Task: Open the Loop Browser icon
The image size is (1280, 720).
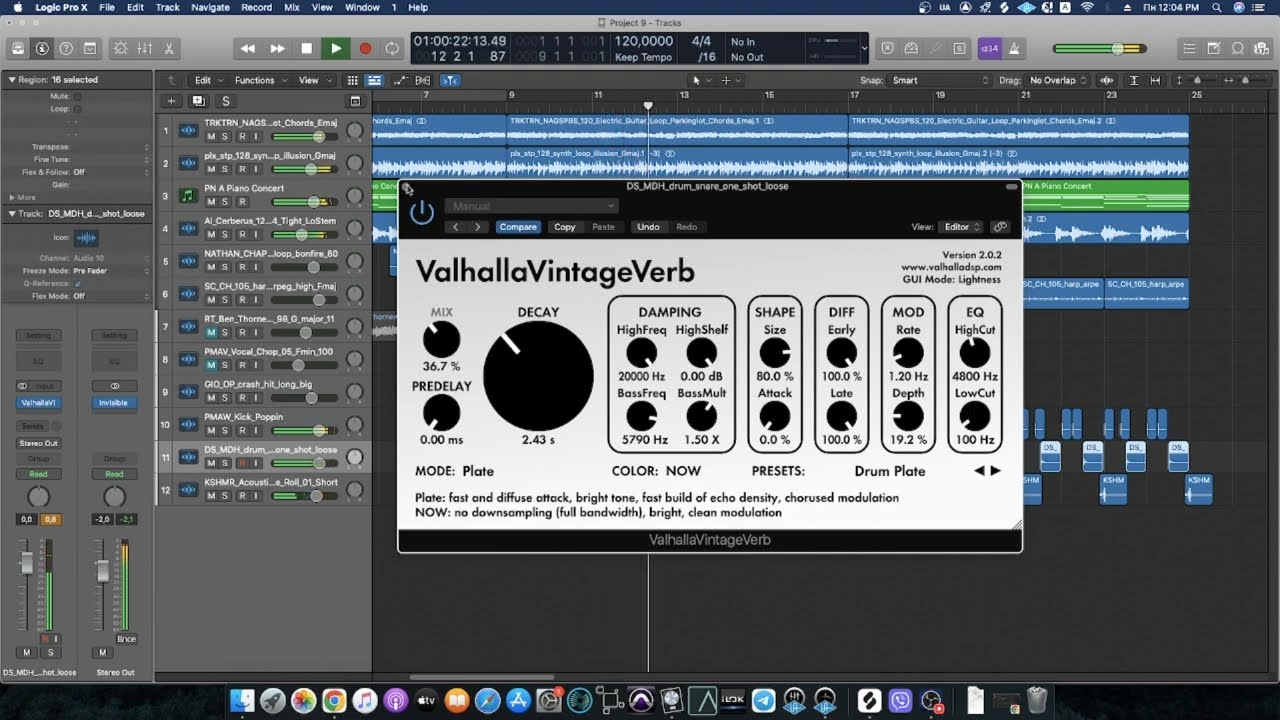Action: point(1236,48)
